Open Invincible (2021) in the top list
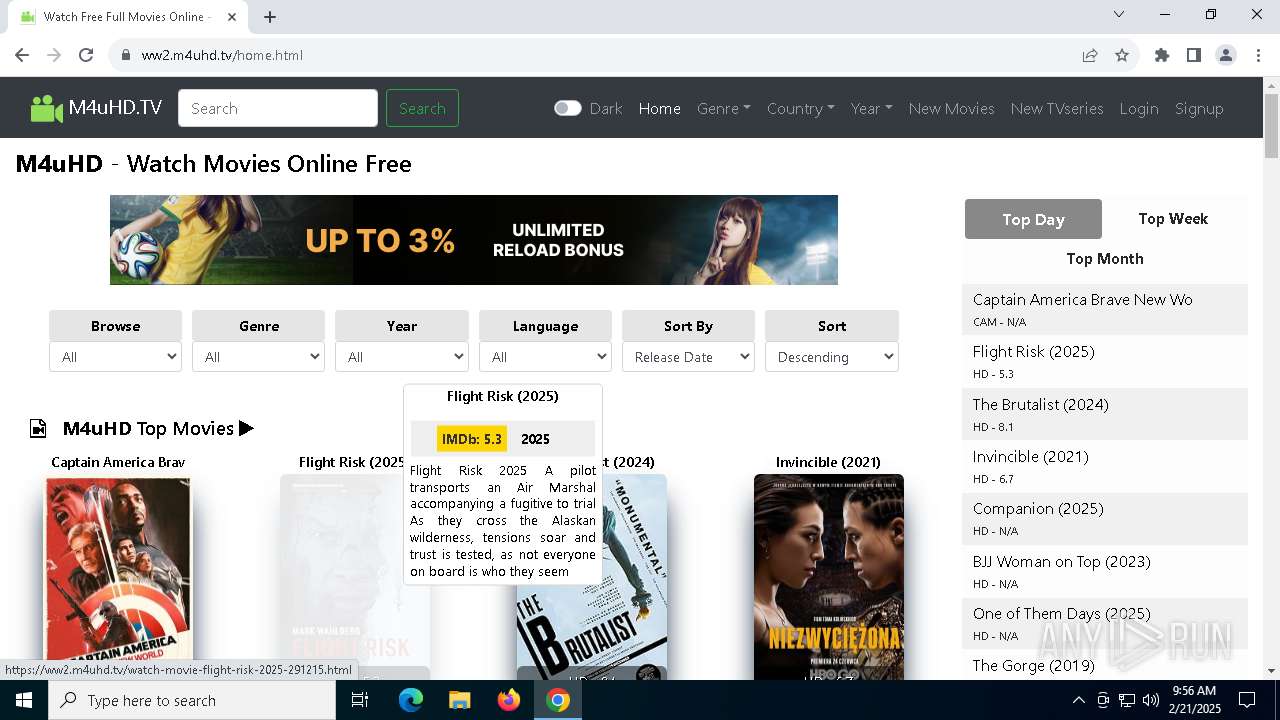 click(1030, 456)
